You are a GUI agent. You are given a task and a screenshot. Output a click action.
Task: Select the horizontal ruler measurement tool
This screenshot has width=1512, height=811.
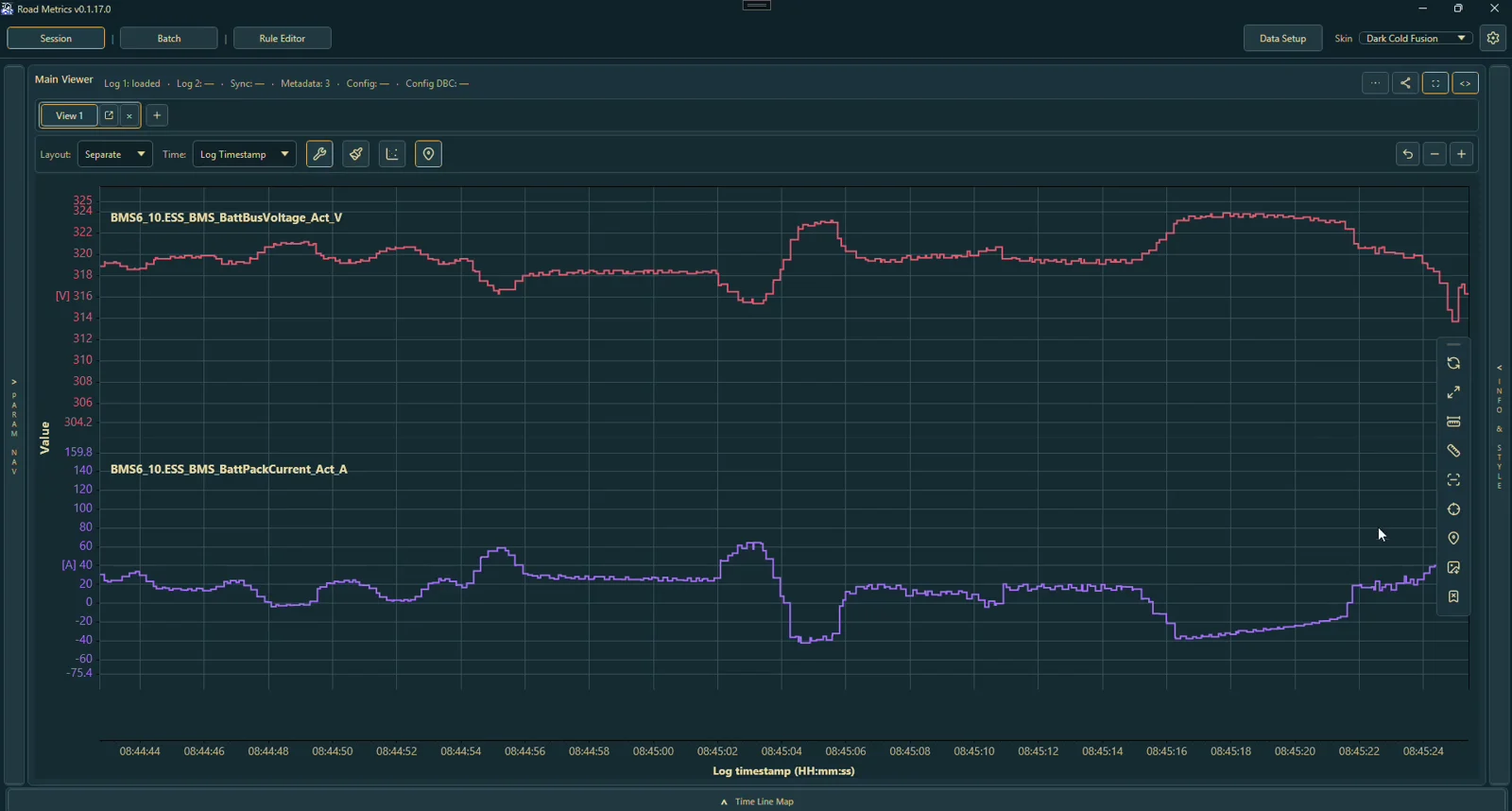(1453, 422)
